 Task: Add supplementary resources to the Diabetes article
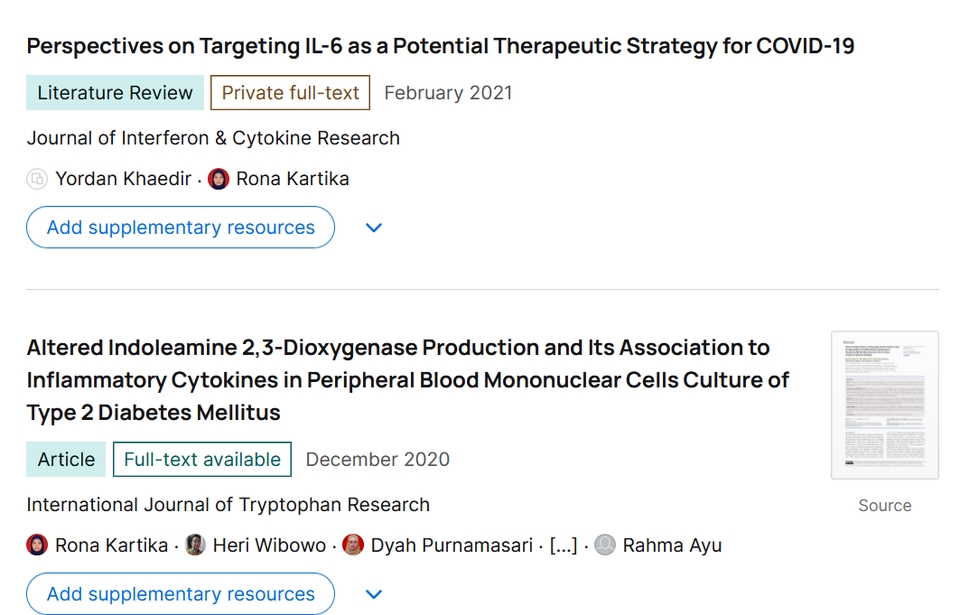coord(180,594)
